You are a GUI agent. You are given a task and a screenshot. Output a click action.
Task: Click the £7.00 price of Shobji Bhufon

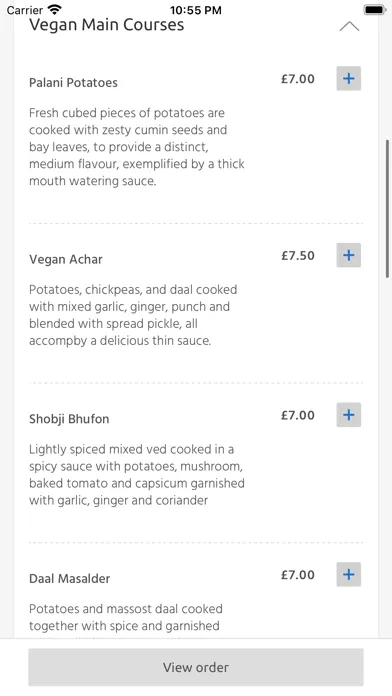[x=298, y=415]
